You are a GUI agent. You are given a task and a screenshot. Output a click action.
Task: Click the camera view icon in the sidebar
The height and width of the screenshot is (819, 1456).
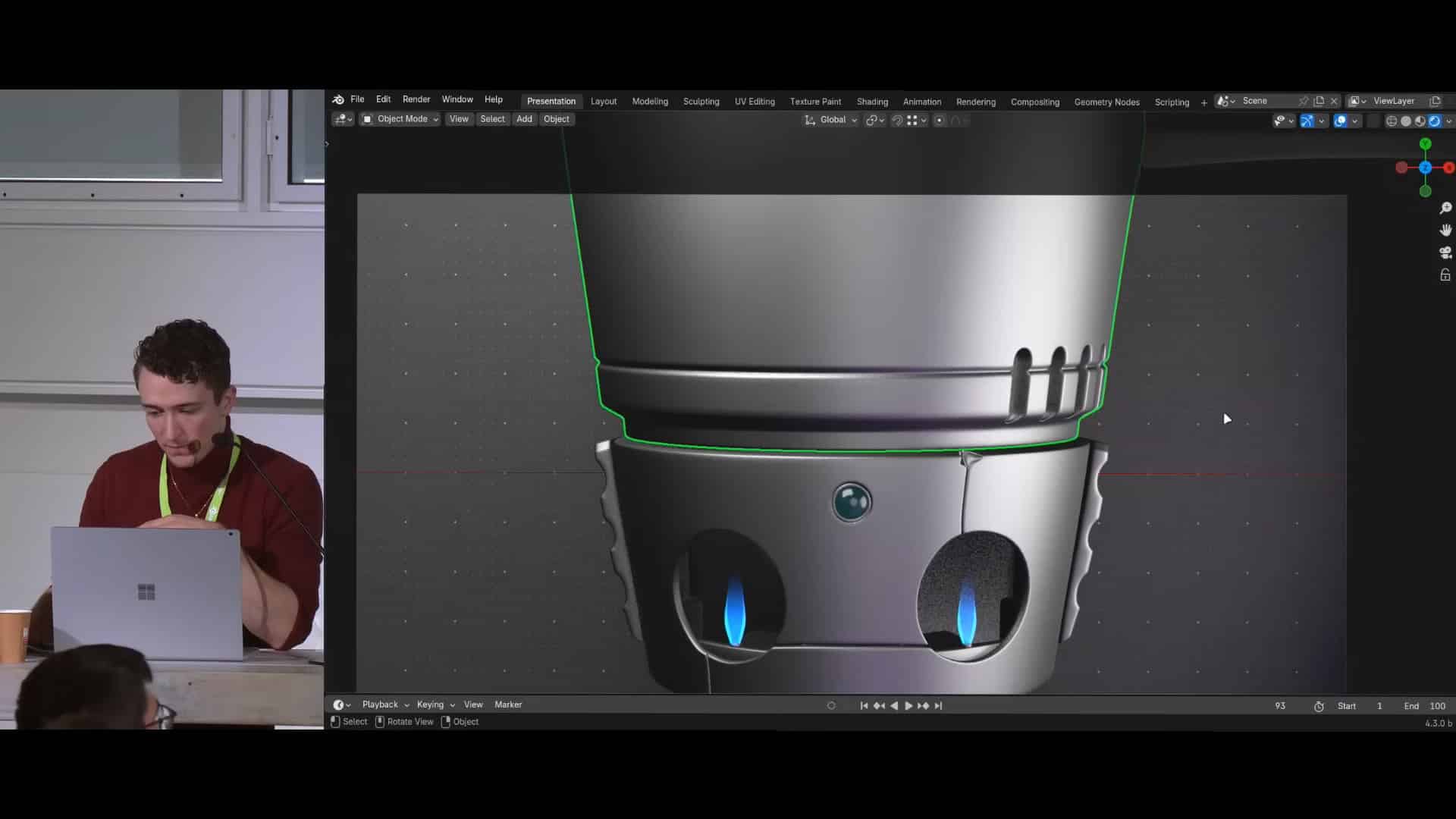pyautogui.click(x=1445, y=253)
